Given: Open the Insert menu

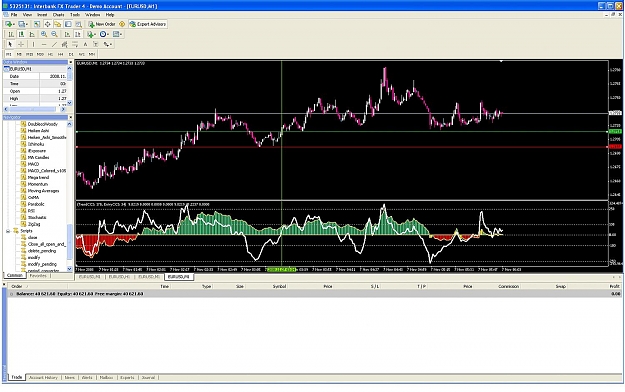Looking at the screenshot, I should pyautogui.click(x=42, y=15).
